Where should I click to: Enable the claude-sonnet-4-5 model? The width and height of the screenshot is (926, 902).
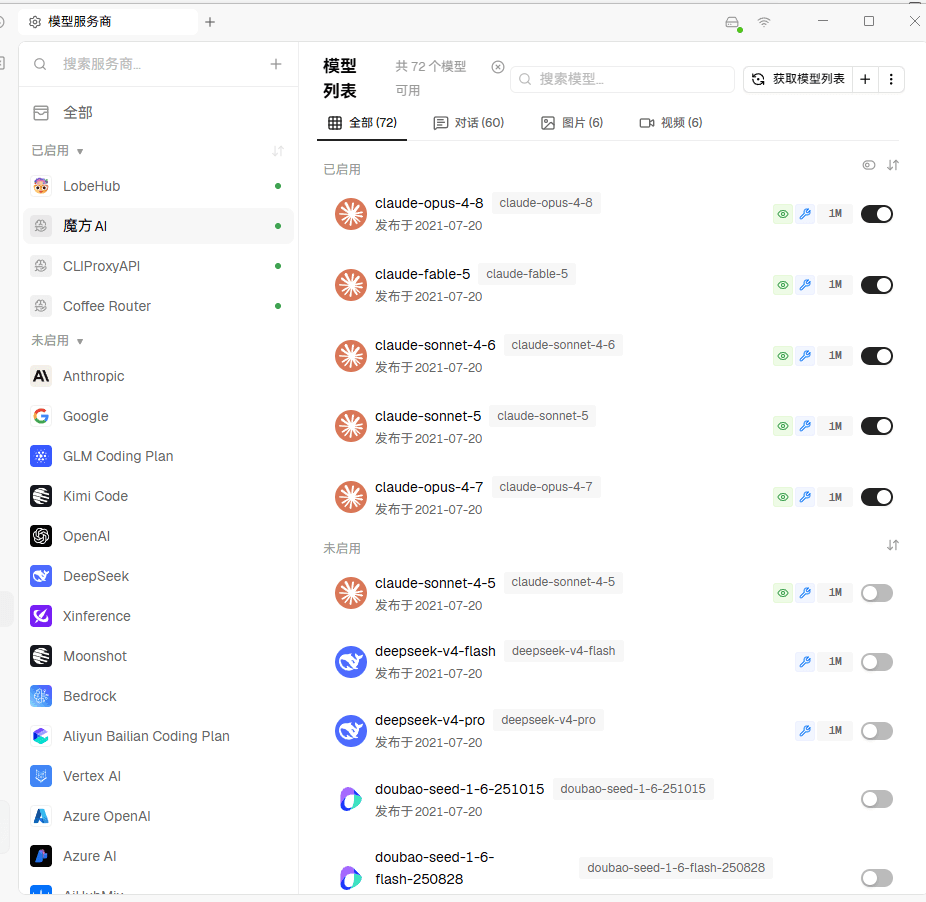[877, 592]
